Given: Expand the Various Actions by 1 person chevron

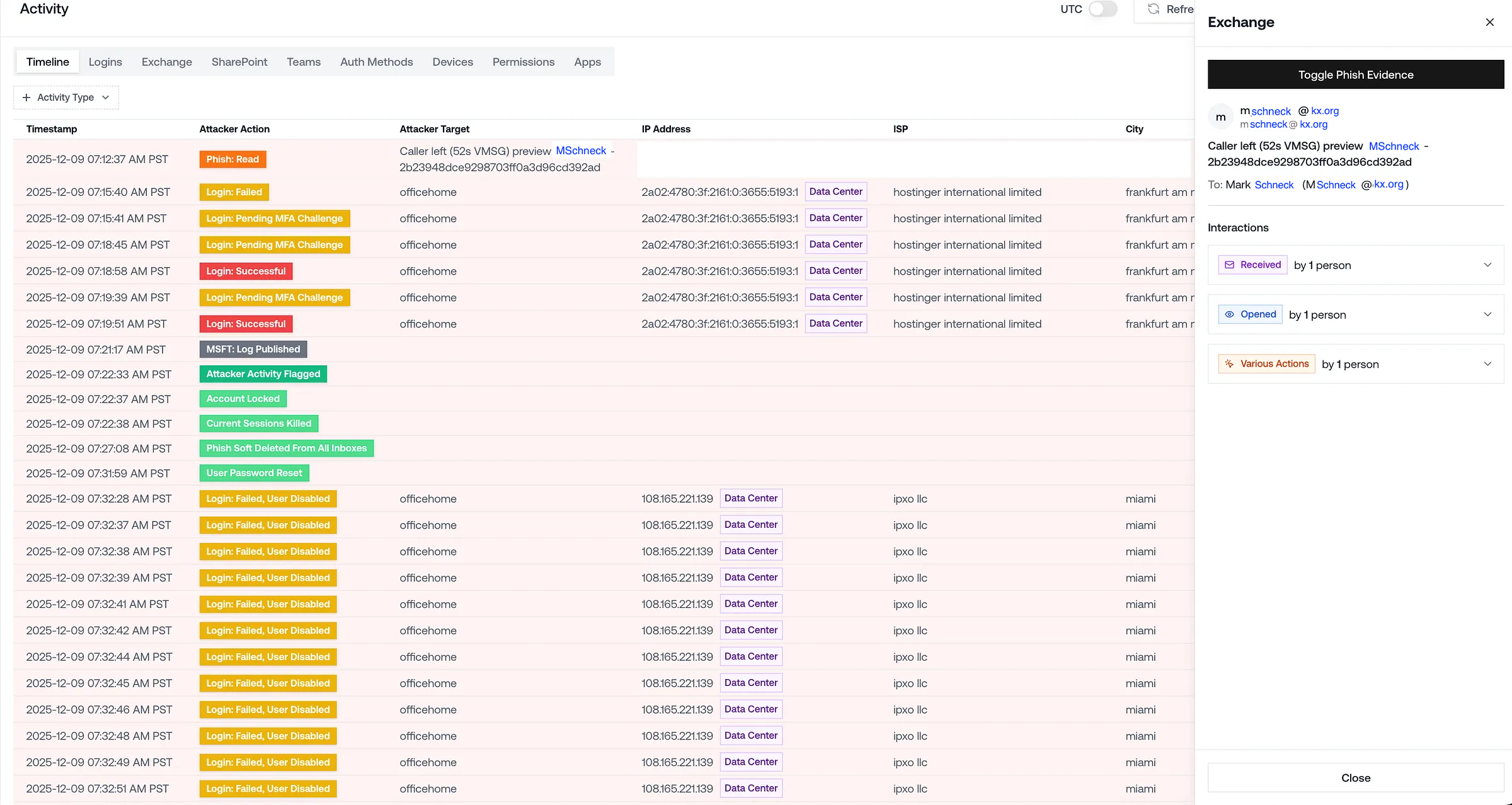Looking at the screenshot, I should 1487,364.
